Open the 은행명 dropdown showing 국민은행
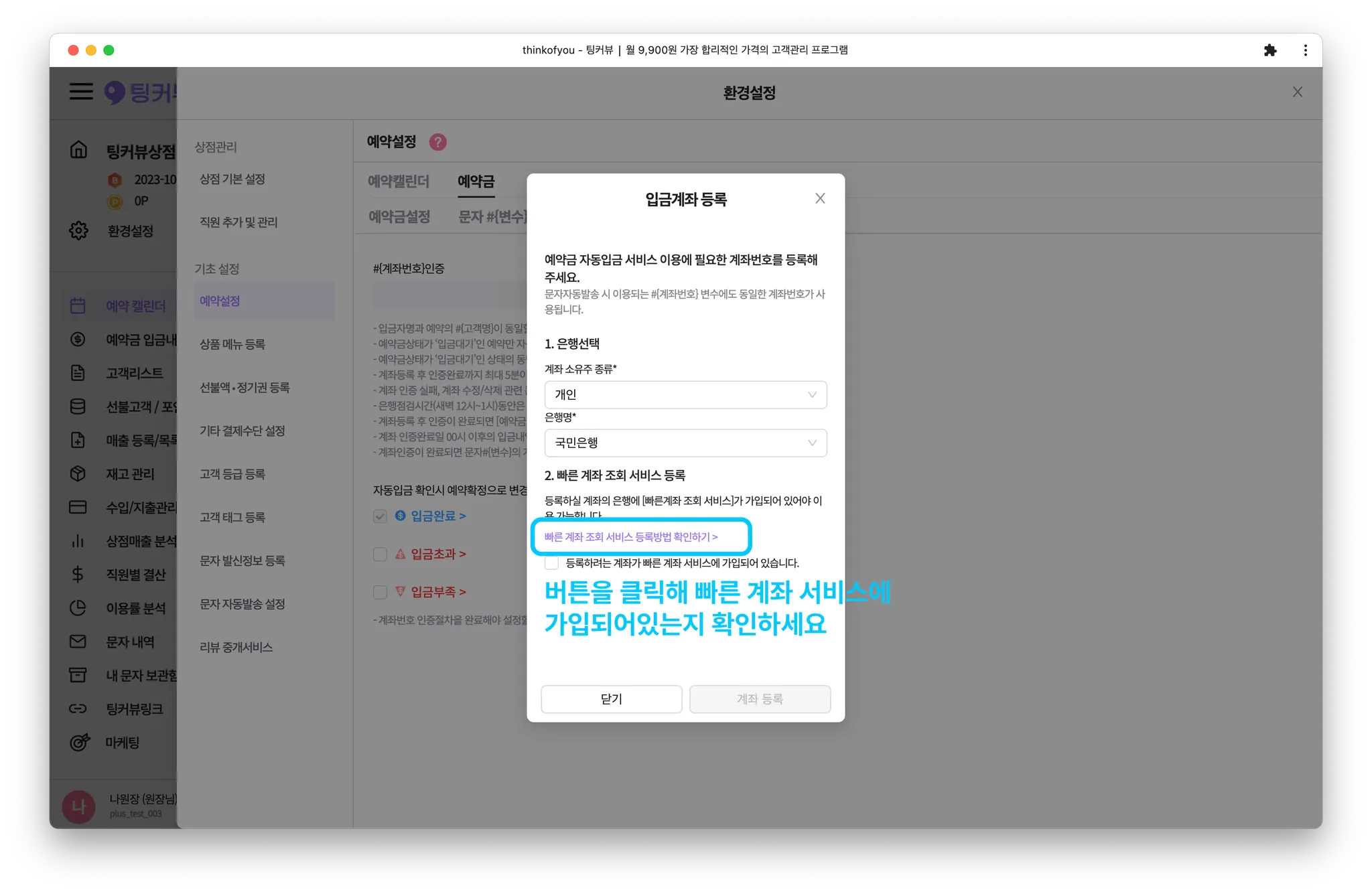1372x894 pixels. 685,443
